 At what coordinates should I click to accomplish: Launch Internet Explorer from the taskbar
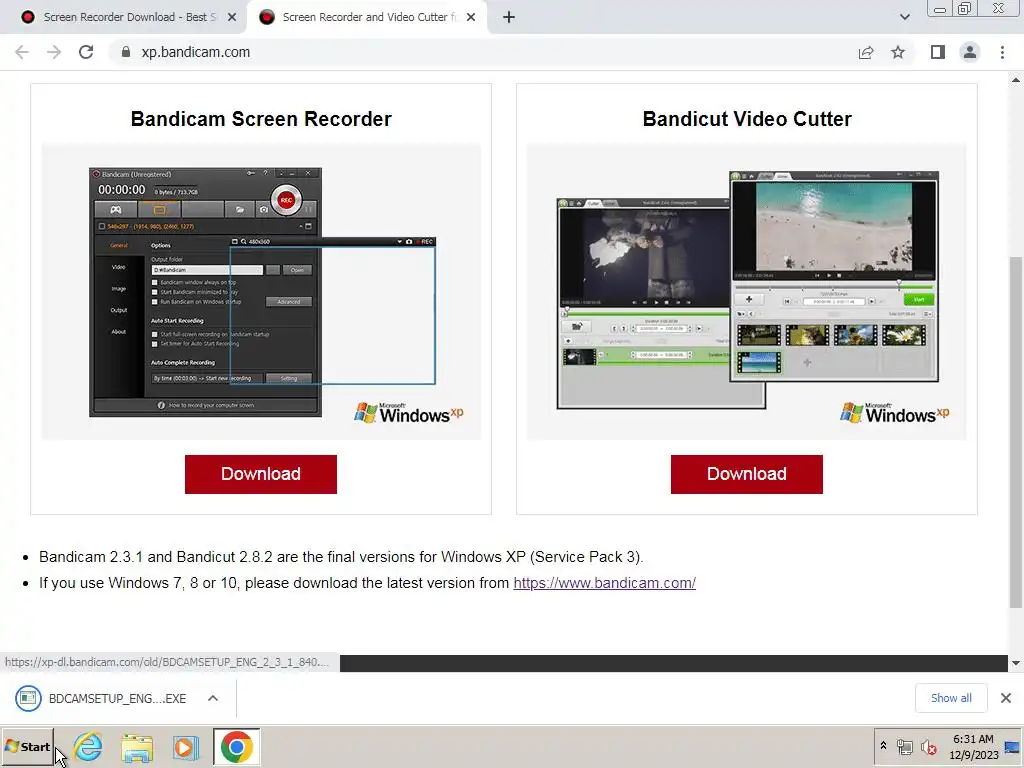[88, 747]
